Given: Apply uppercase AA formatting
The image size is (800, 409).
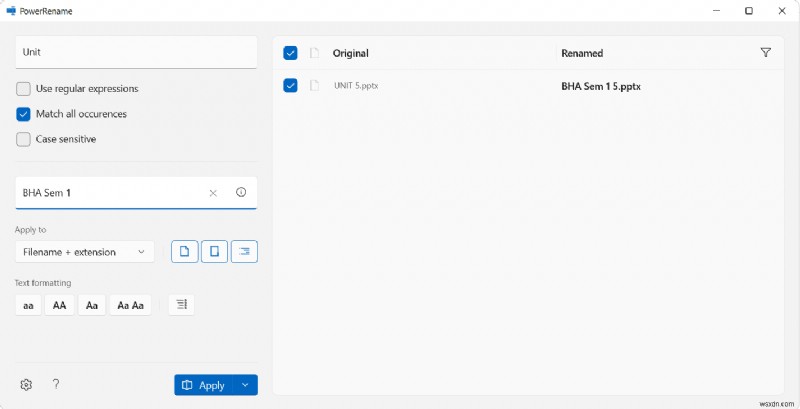Looking at the screenshot, I should 60,305.
